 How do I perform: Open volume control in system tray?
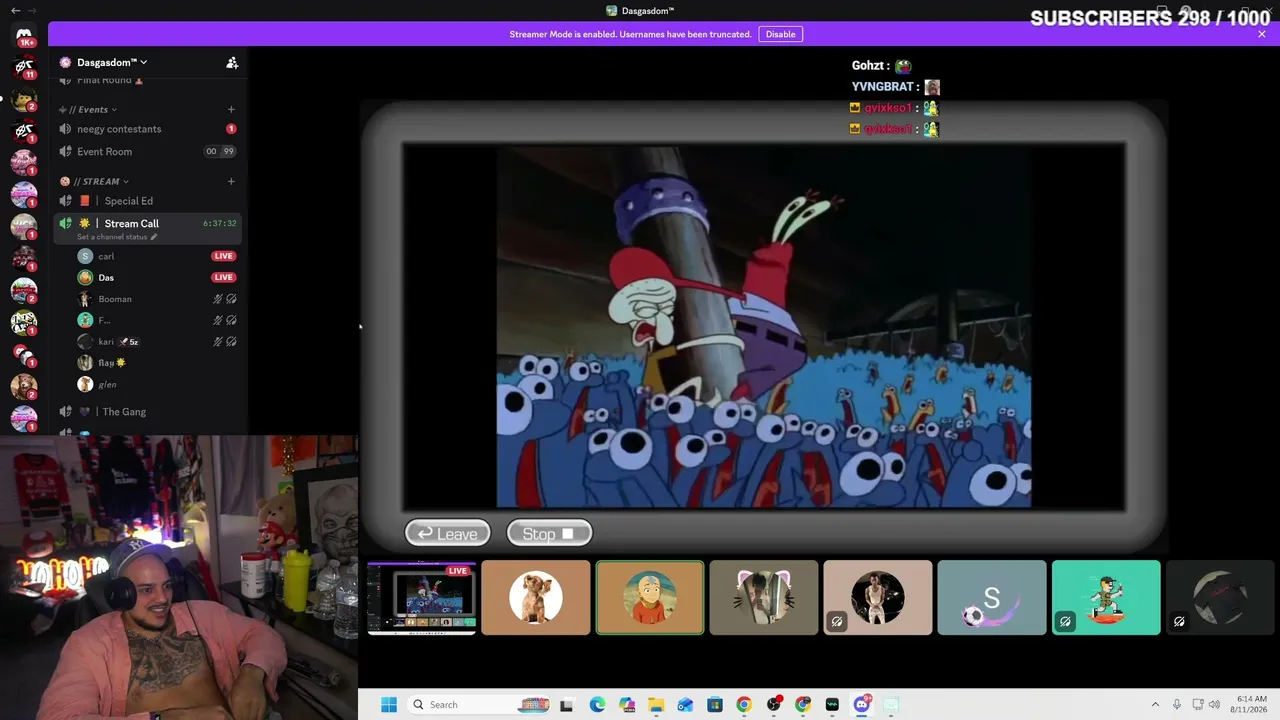1215,705
